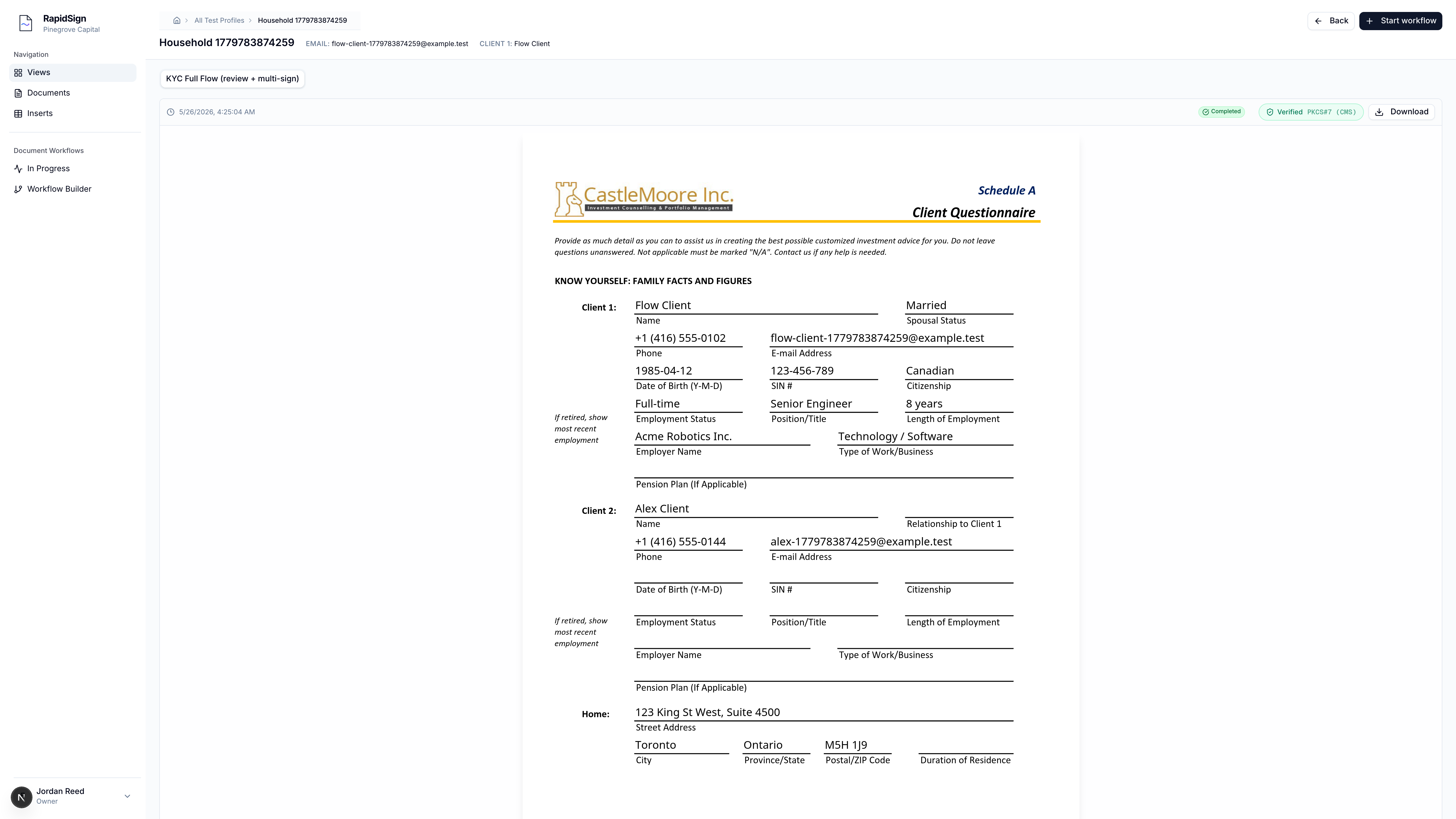
Task: Click the Completed status badge
Action: click(1221, 112)
